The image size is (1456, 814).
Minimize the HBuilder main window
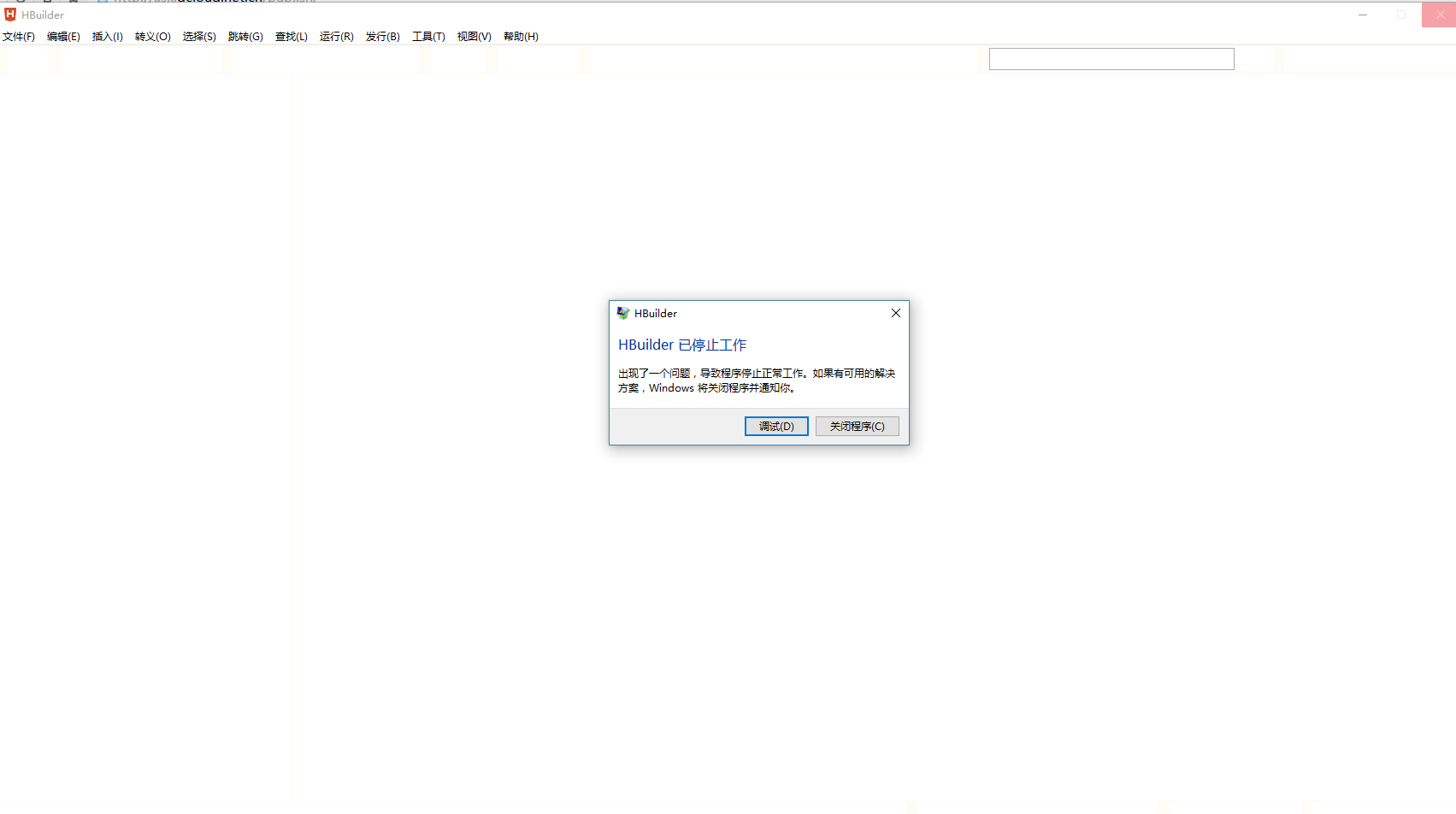click(x=1363, y=15)
